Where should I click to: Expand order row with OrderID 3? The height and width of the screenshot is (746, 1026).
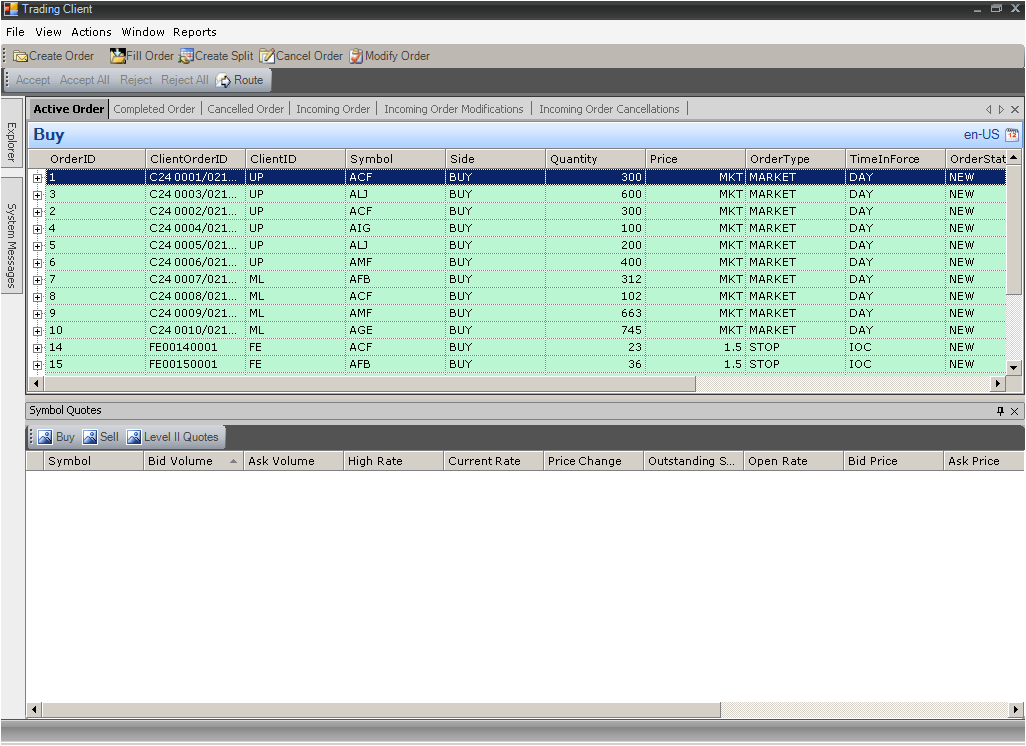point(38,195)
